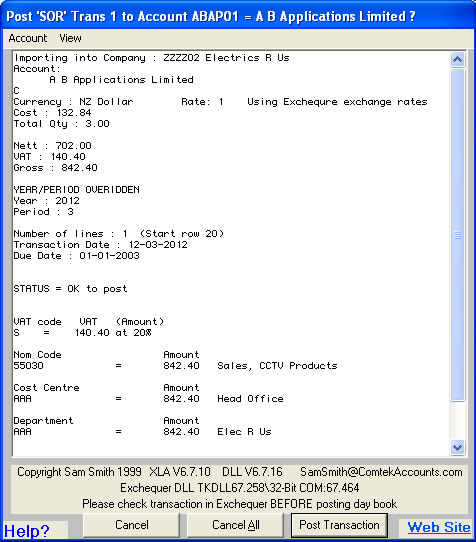The image size is (476, 542).
Task: Click the Post Transaction button
Action: coord(339,525)
